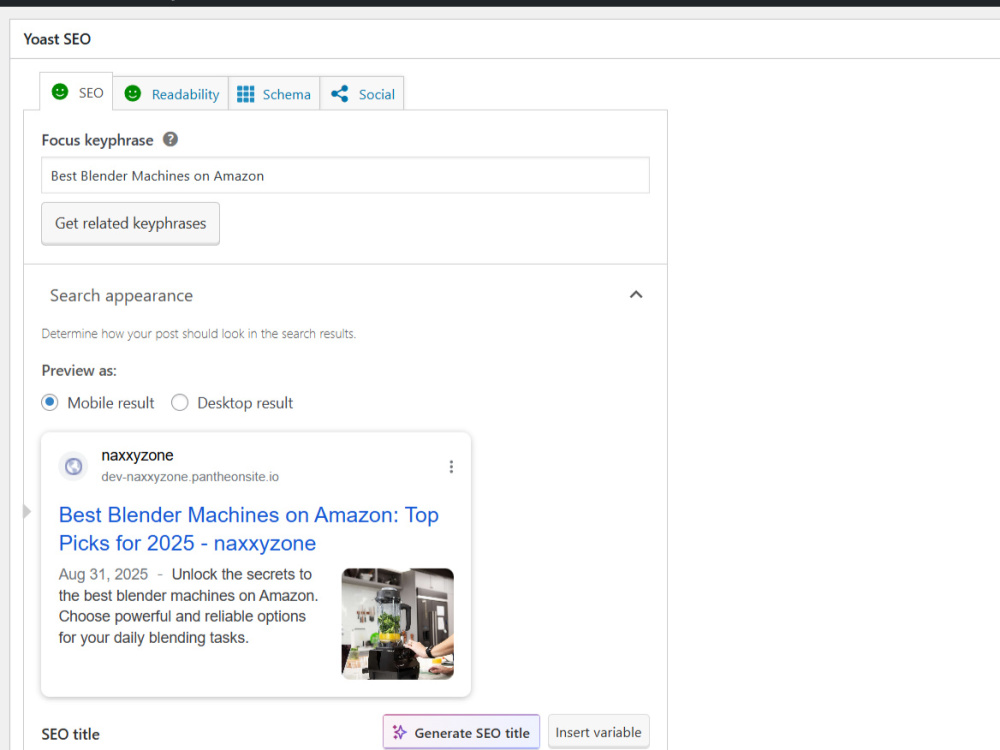Image resolution: width=1000 pixels, height=750 pixels.
Task: Open the Schema tab
Action: click(274, 94)
